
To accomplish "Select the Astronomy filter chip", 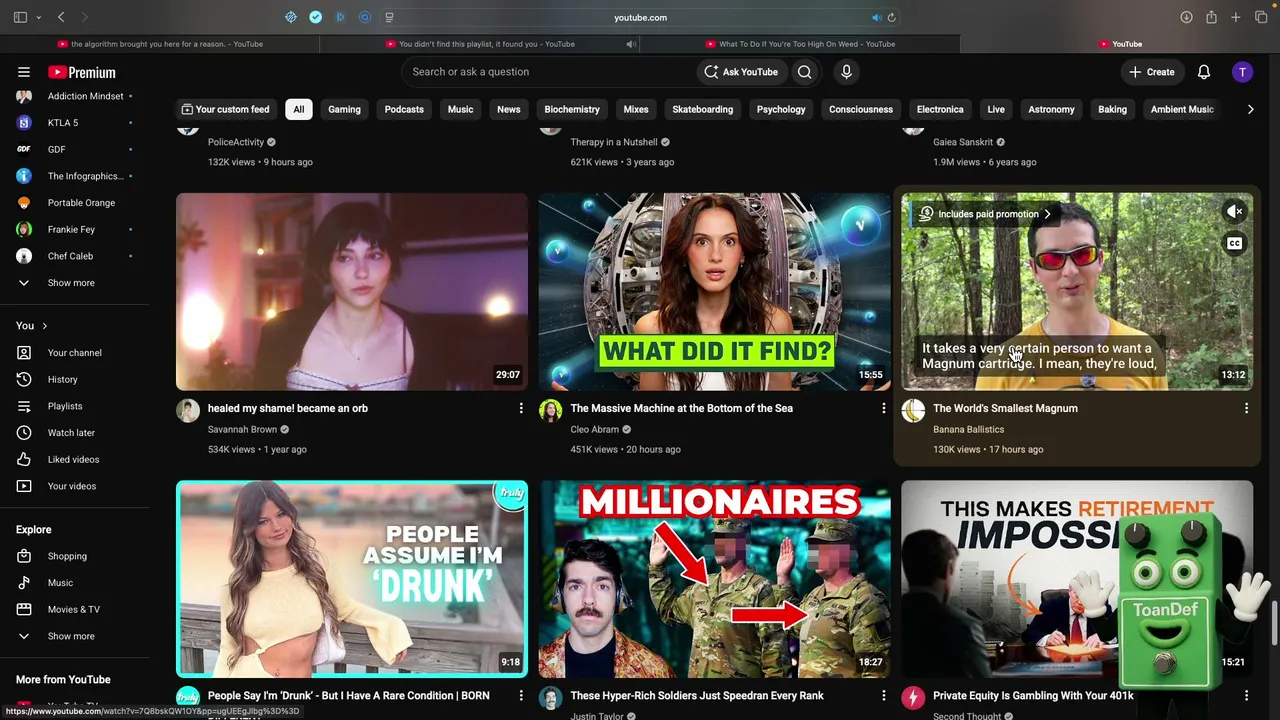I will (x=1051, y=109).
